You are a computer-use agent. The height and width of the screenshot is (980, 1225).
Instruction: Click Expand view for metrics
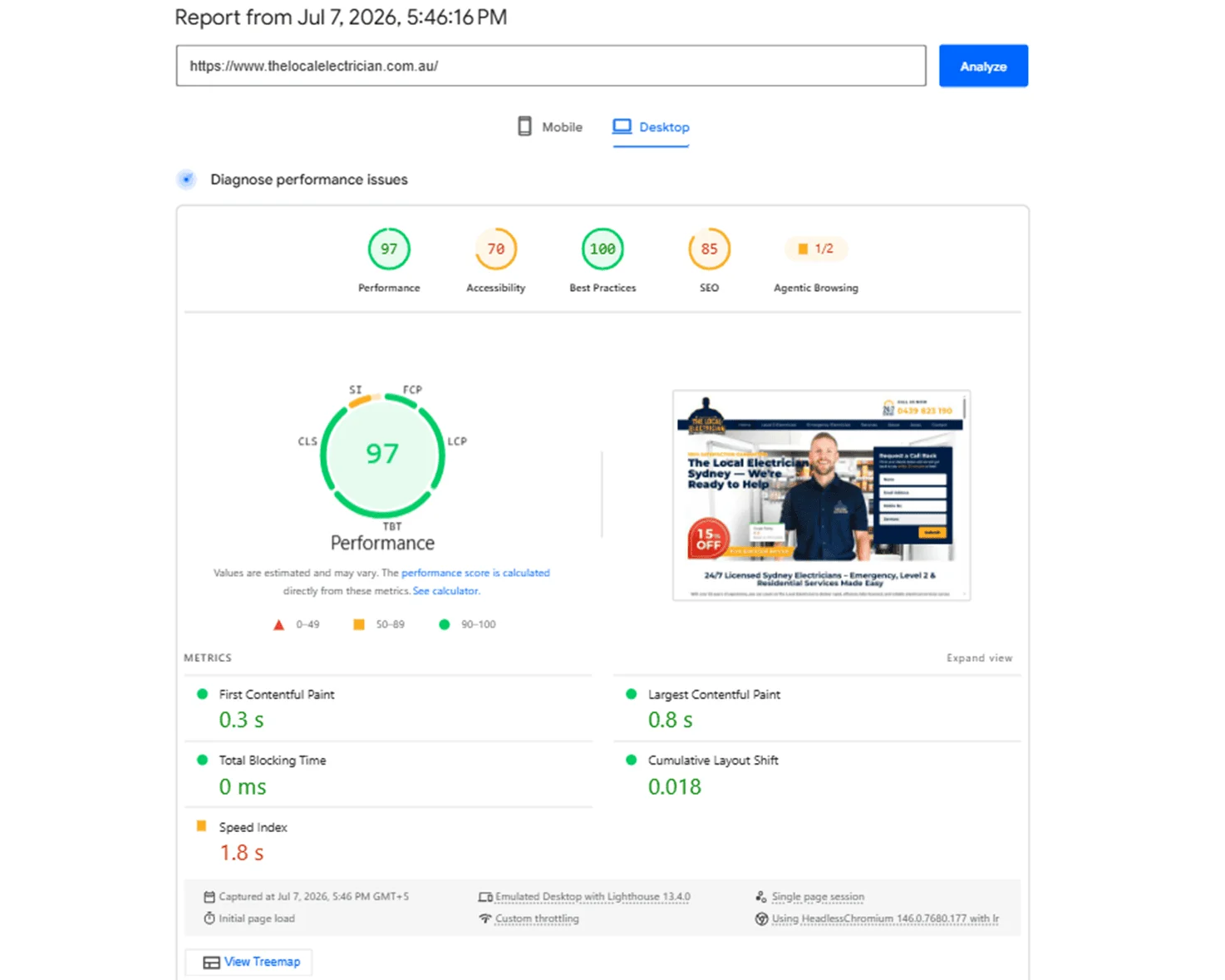point(979,657)
